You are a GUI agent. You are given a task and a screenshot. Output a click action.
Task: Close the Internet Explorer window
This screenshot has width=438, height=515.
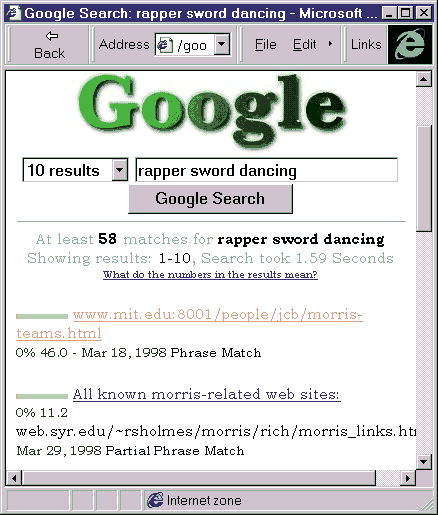tap(424, 13)
